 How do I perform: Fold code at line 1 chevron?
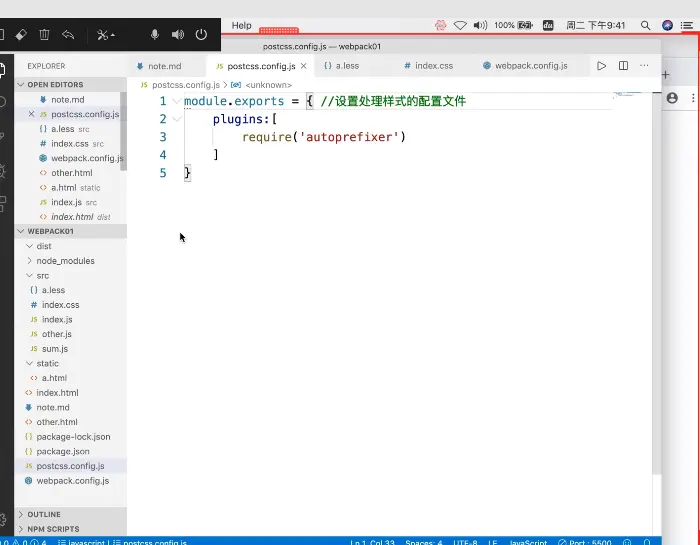tap(177, 101)
